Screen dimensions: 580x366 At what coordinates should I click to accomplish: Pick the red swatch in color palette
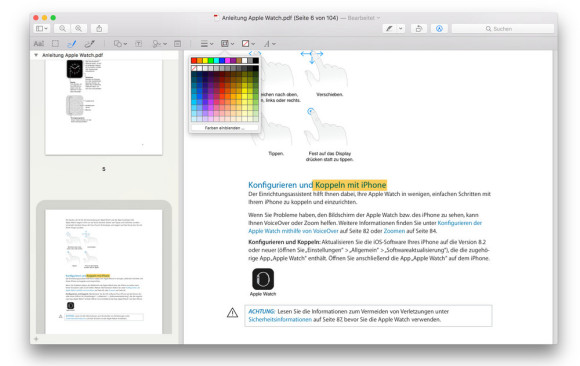tap(194, 60)
